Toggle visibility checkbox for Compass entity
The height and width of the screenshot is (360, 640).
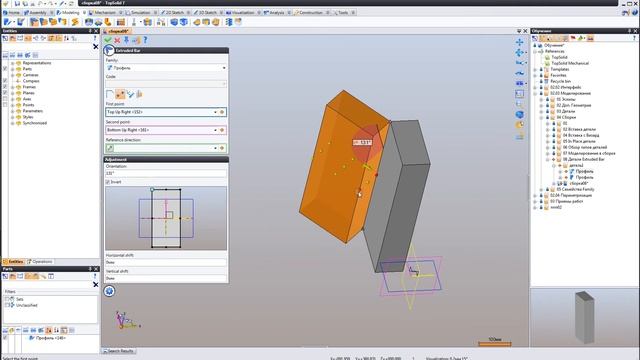[x=5, y=81]
